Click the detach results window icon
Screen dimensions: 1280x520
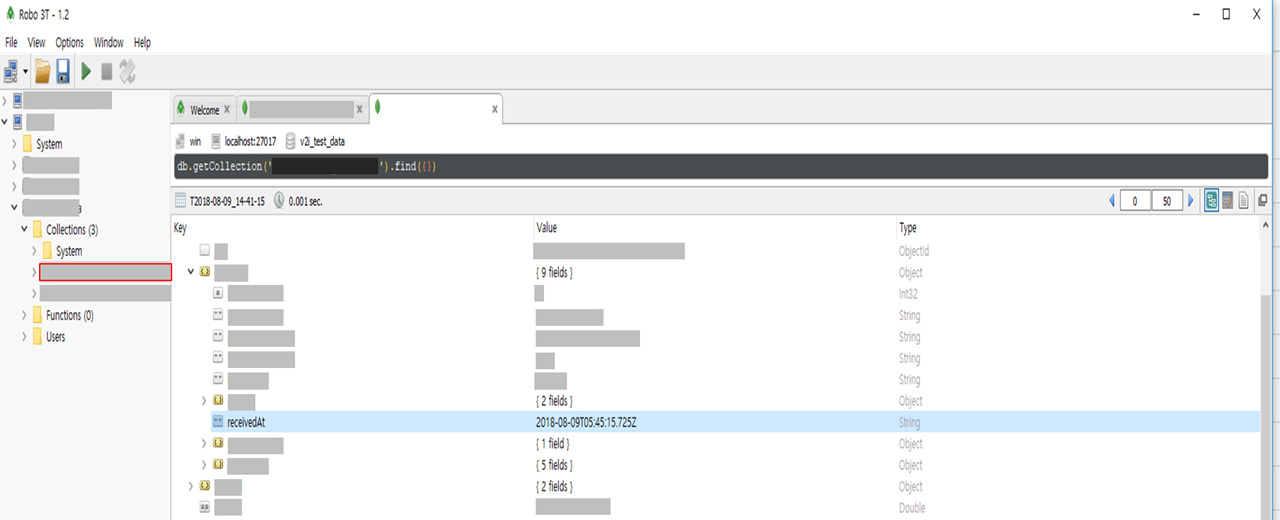click(1262, 201)
